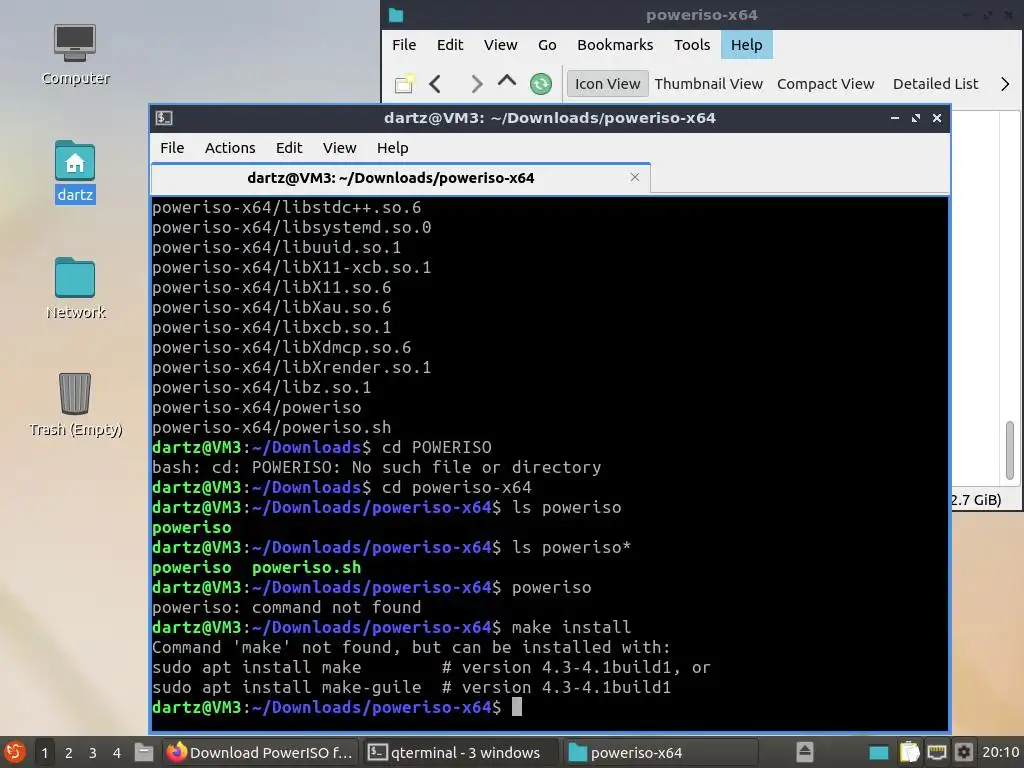Close the qterminal window
This screenshot has width=1024, height=768.
click(x=936, y=118)
